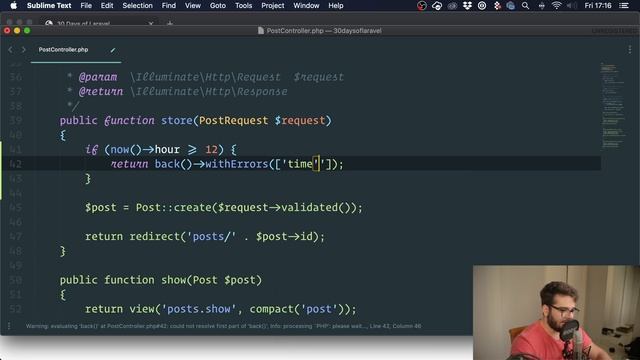Image resolution: width=640 pixels, height=360 pixels.
Task: Click the 'Post::create' call on line 45
Action: [173, 208]
